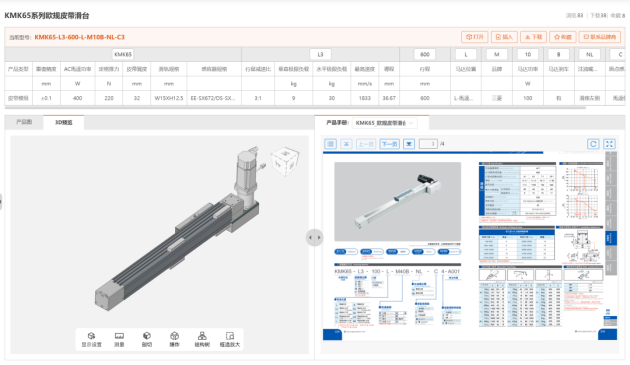Screen dimensions: 630x365
Task: Click the explode view icon
Action: (x=174, y=339)
